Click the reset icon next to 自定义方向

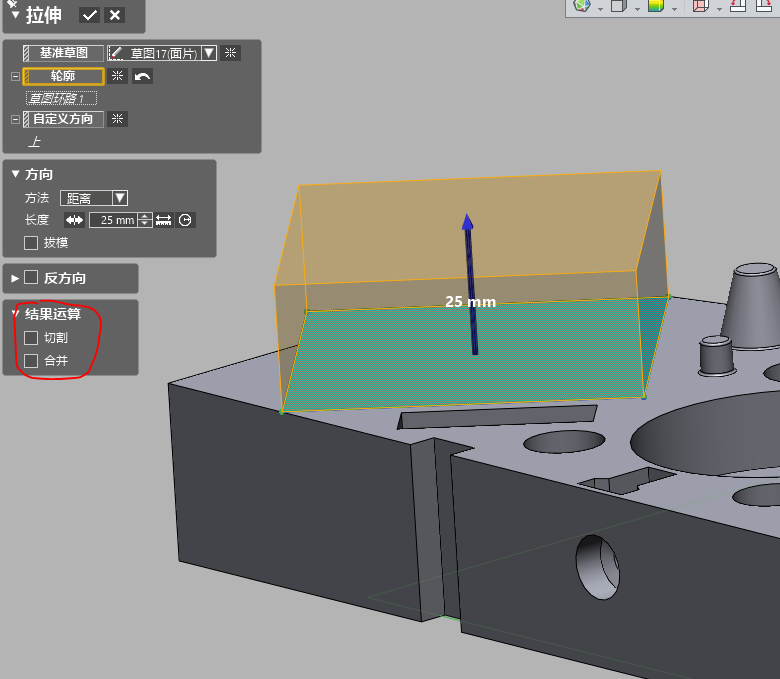click(117, 119)
